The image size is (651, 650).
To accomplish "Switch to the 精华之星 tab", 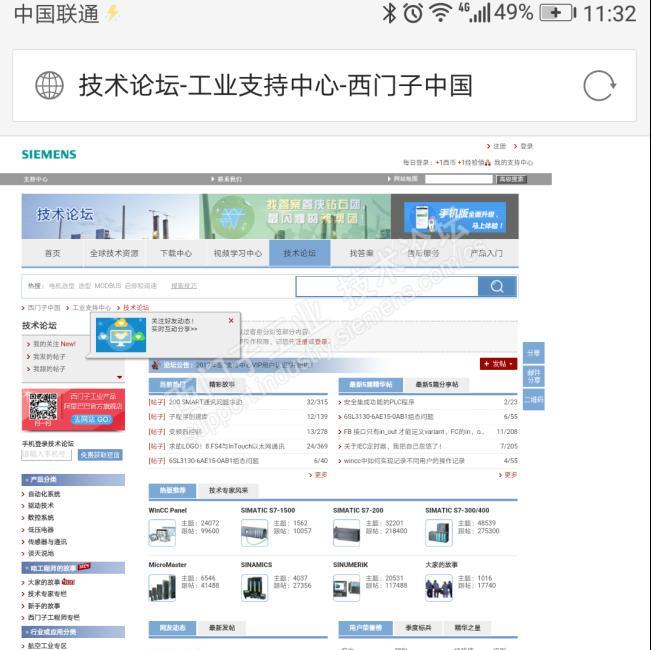I will 467,628.
